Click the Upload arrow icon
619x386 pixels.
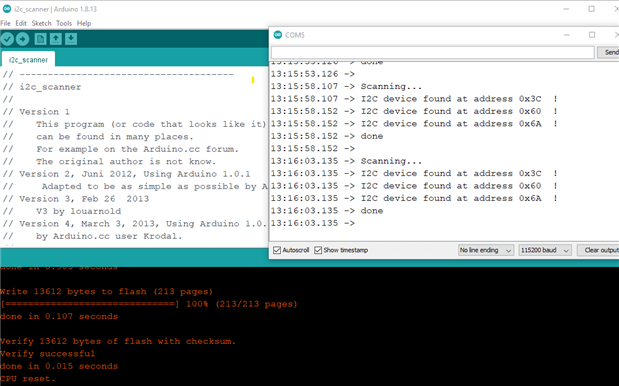click(23, 39)
